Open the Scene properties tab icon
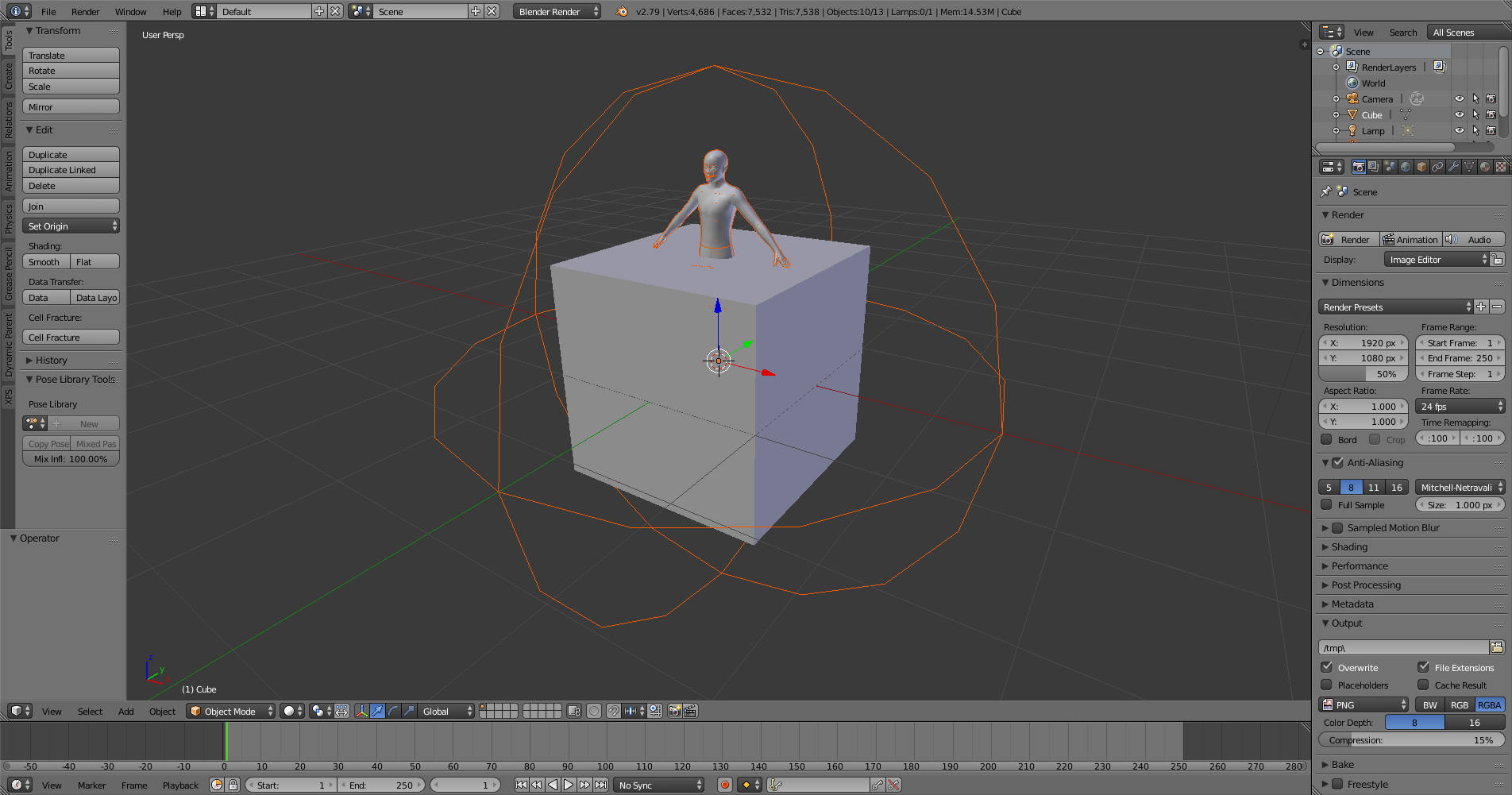The image size is (1512, 795). pyautogui.click(x=1390, y=167)
